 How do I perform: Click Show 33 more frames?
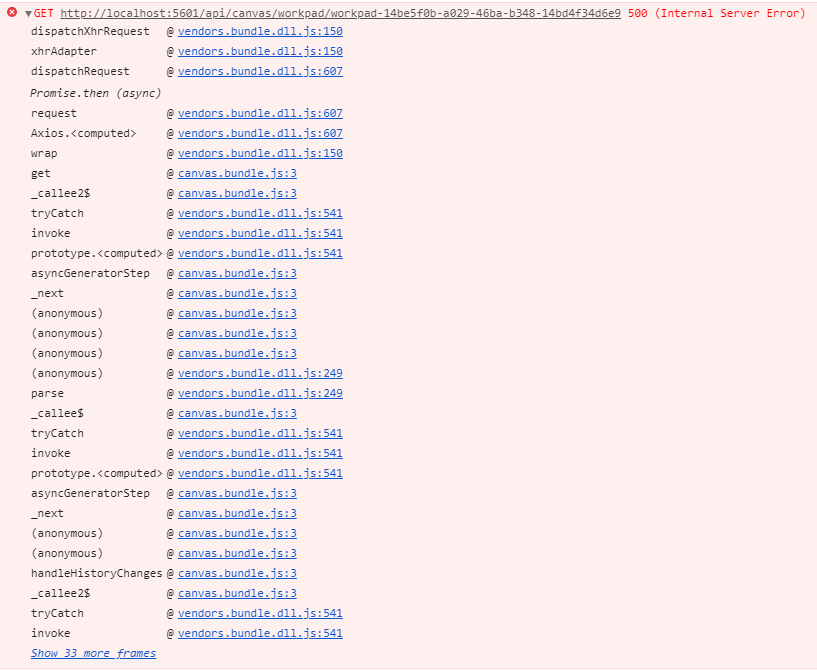tap(93, 653)
